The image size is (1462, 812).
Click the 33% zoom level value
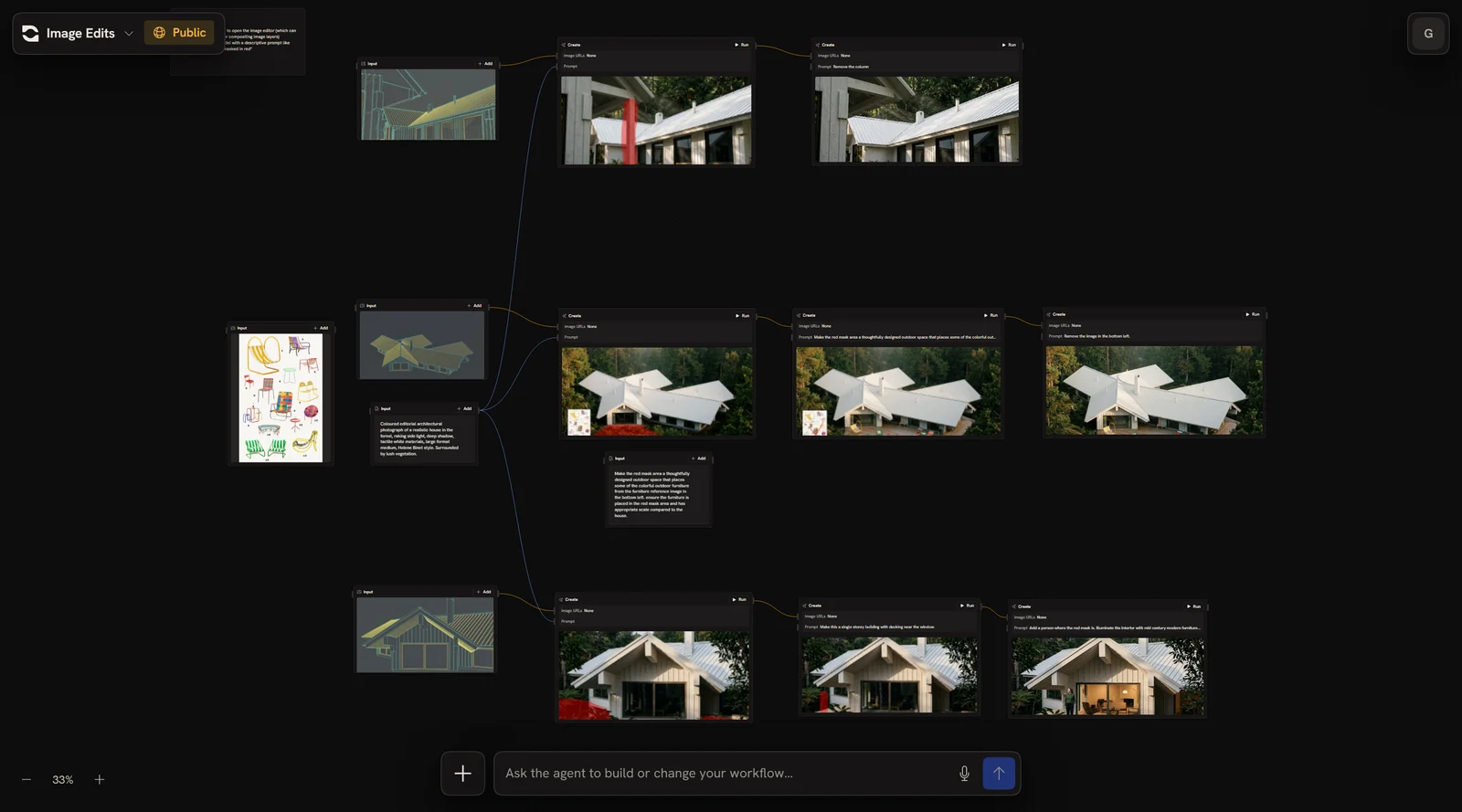click(63, 779)
